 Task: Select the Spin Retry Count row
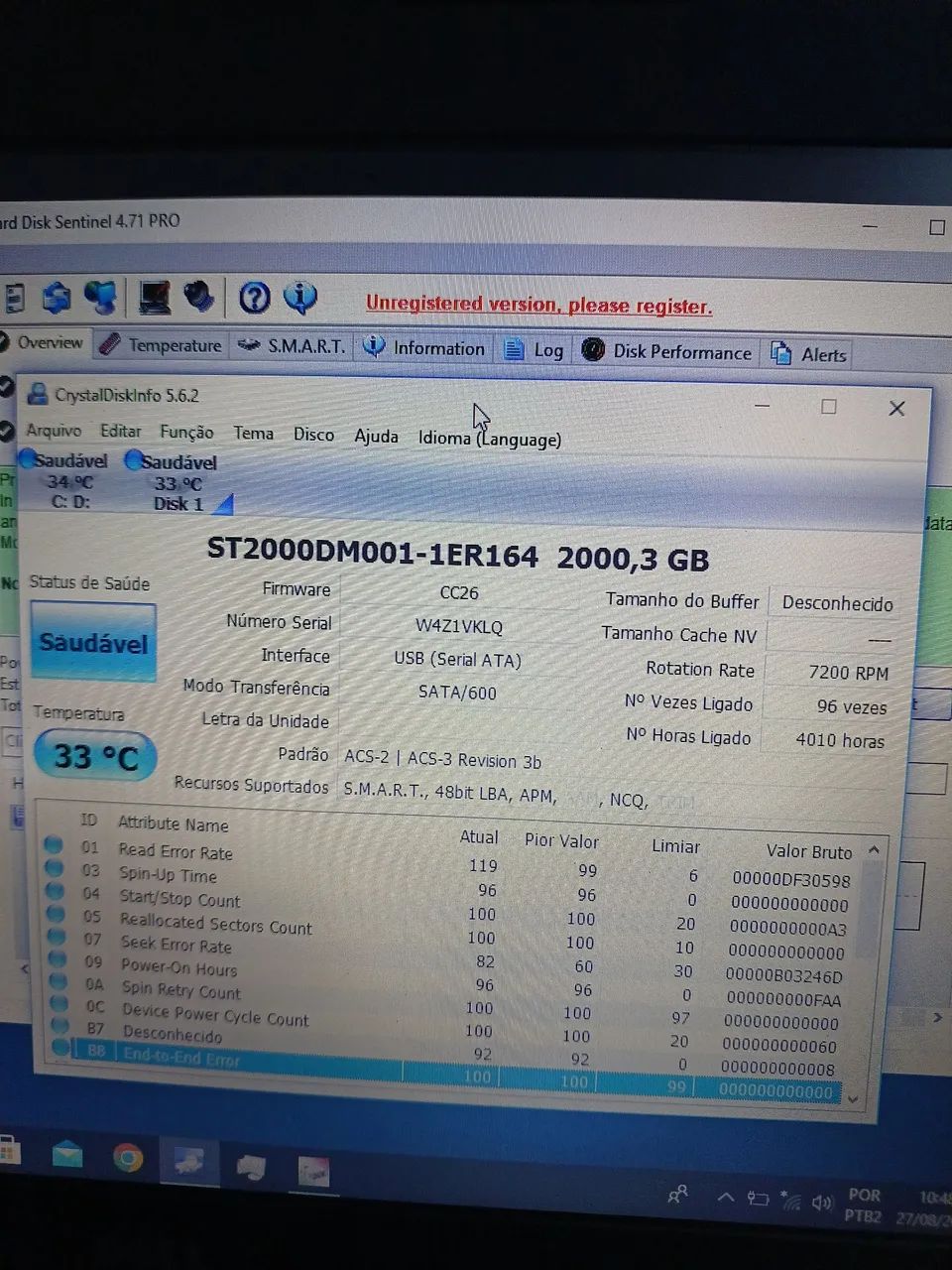[451, 1001]
